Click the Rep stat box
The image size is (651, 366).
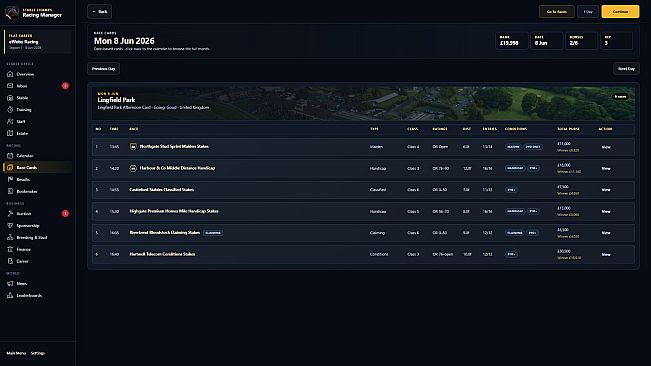[x=616, y=41]
